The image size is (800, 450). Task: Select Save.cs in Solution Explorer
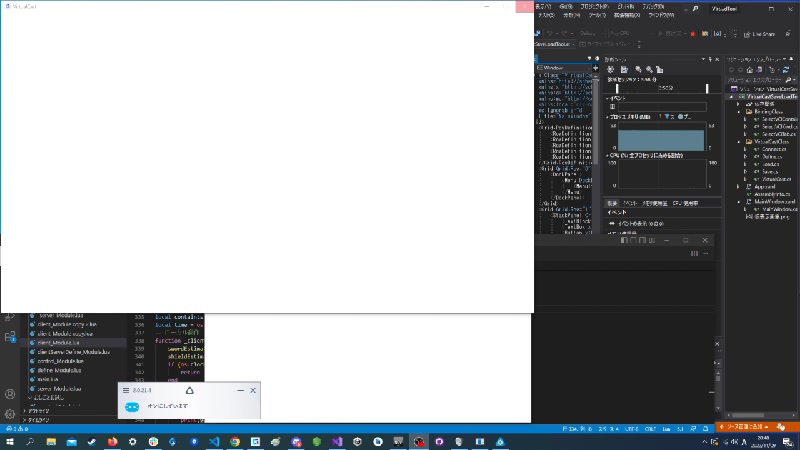pos(770,171)
